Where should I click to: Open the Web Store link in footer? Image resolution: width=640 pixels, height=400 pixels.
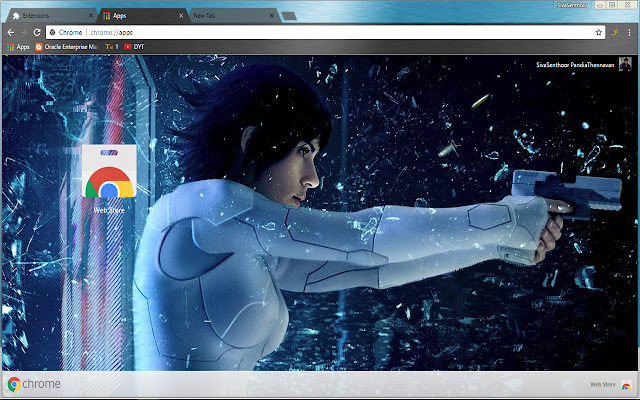pyautogui.click(x=611, y=384)
